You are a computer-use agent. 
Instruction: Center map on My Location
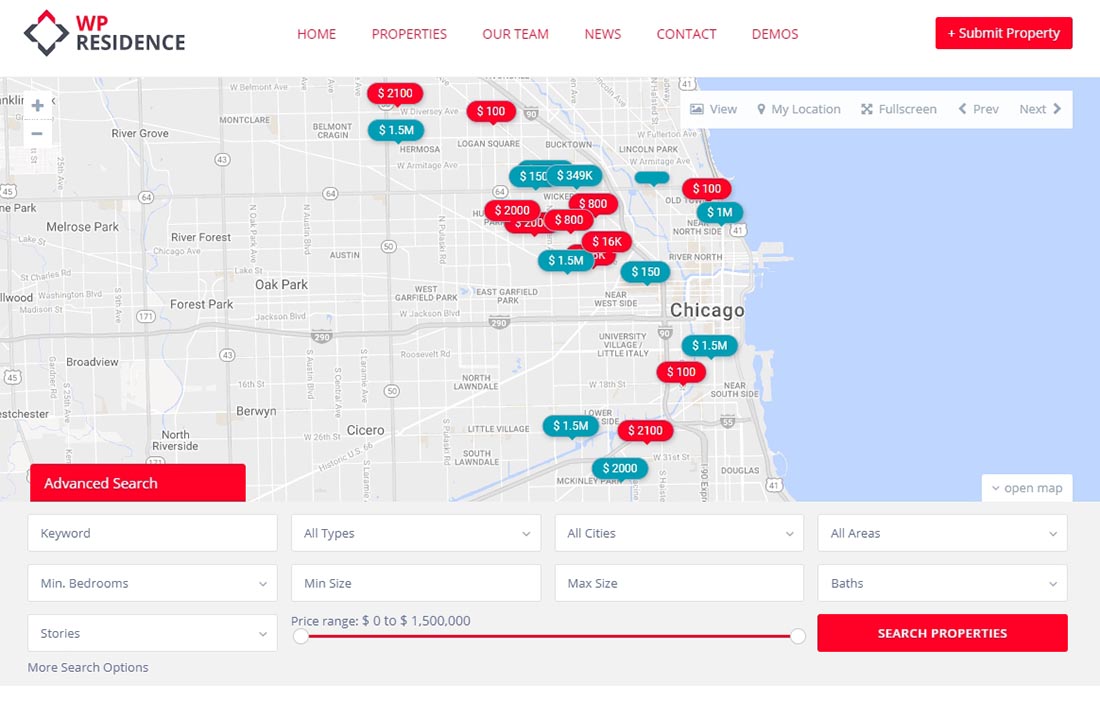798,109
